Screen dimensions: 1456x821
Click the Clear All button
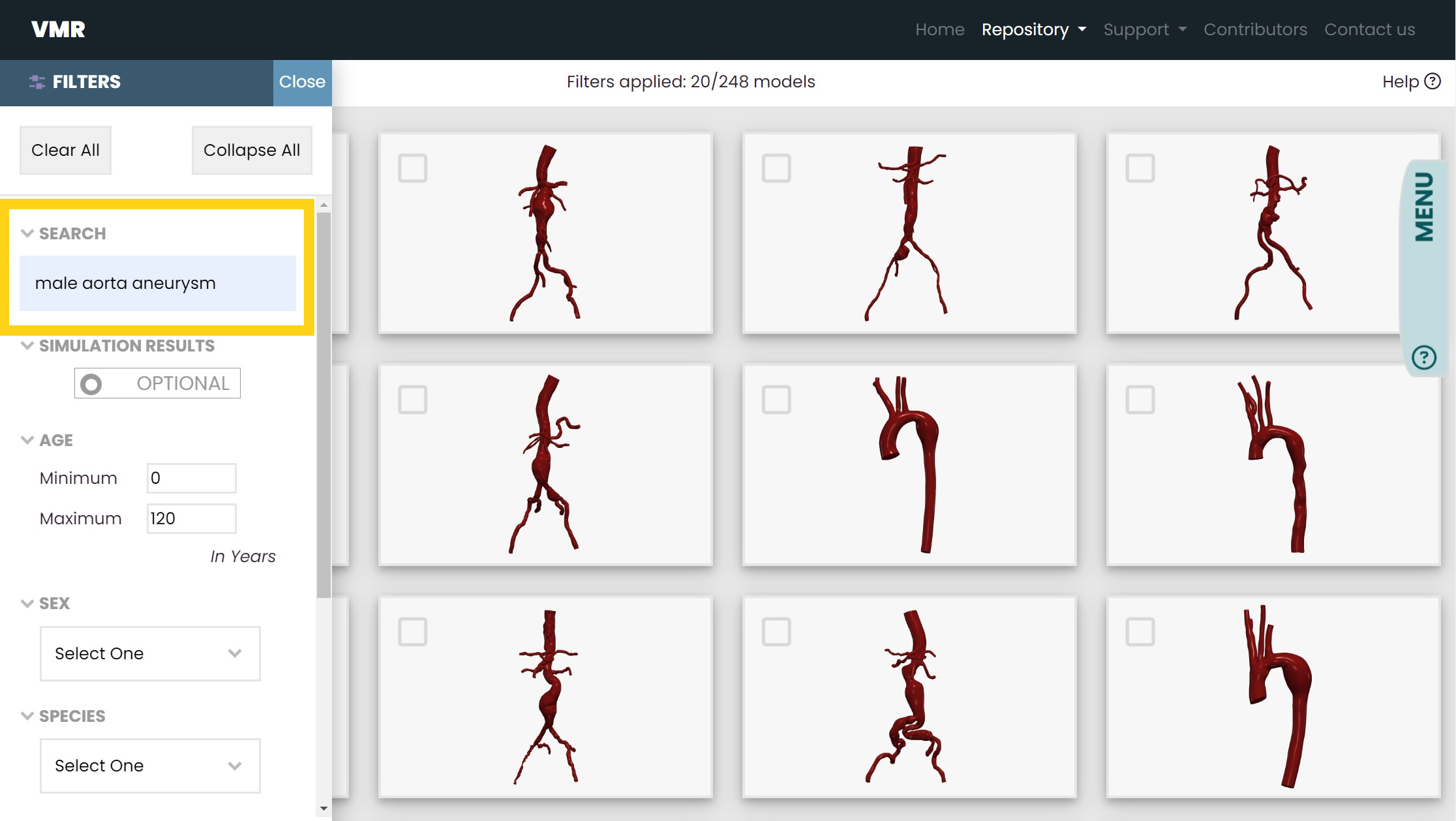tap(65, 149)
